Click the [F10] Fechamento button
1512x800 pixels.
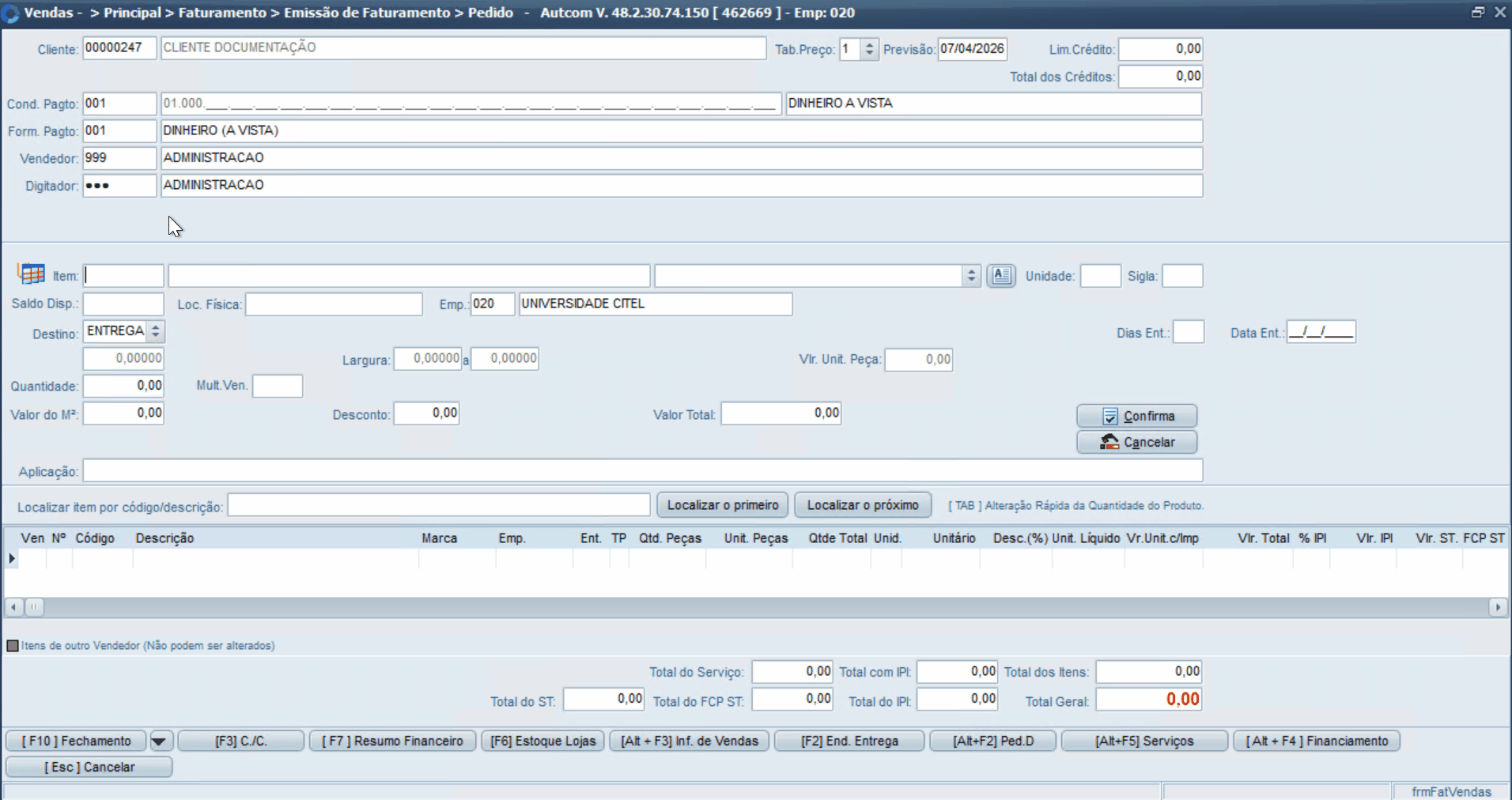pyautogui.click(x=76, y=742)
